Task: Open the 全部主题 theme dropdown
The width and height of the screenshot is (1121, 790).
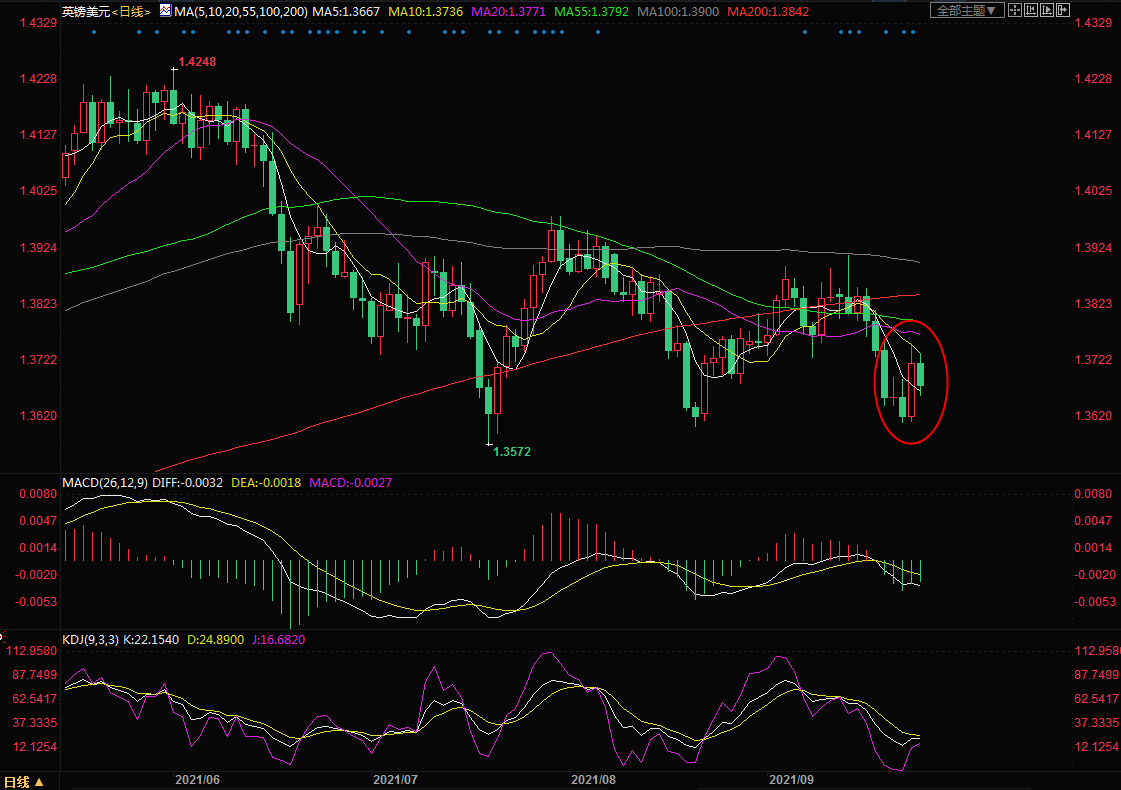Action: click(x=965, y=11)
